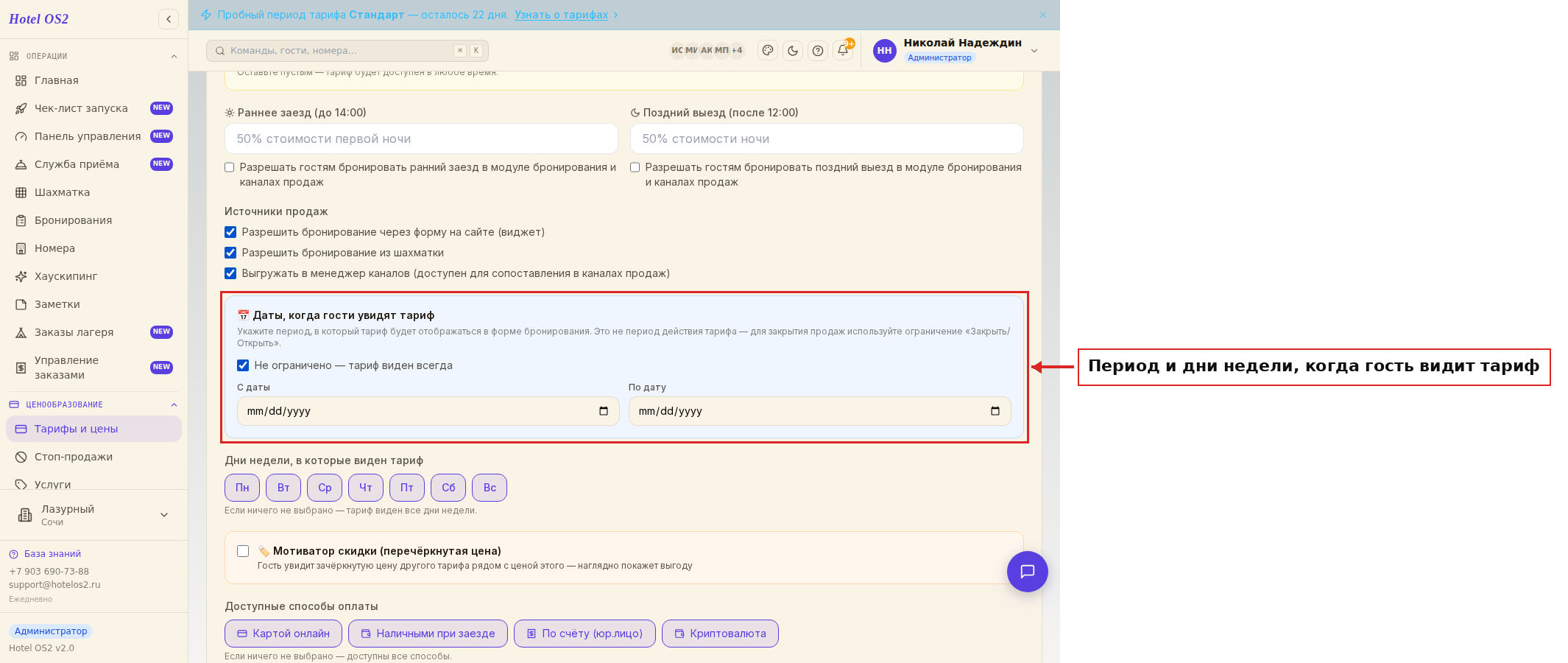Collapse the sidebar with the arrow button
1568x663 pixels.
click(169, 19)
